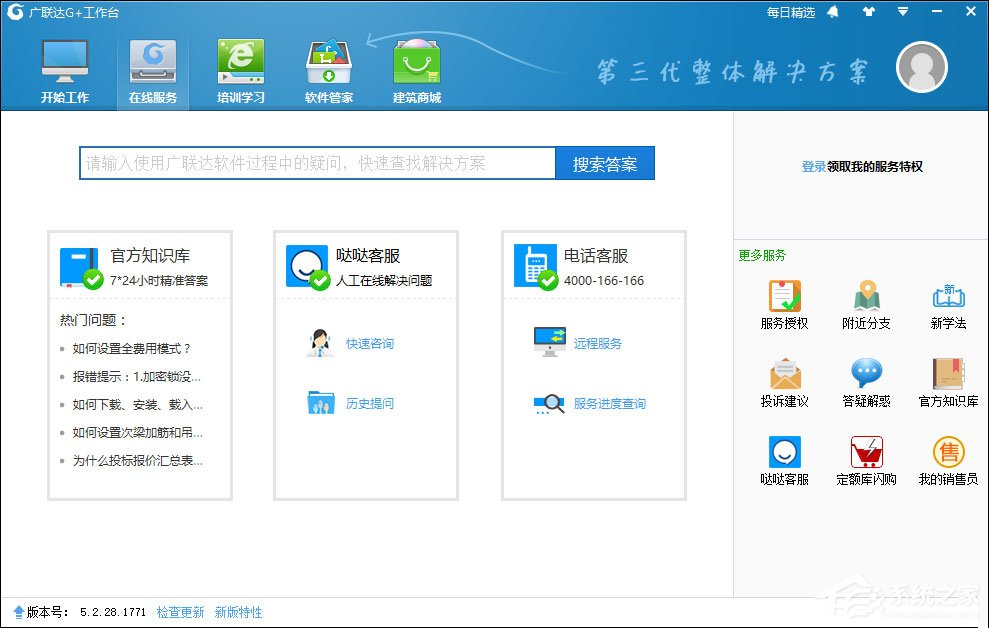Open the 服务授权 service icon
This screenshot has width=989, height=628.
click(x=784, y=297)
